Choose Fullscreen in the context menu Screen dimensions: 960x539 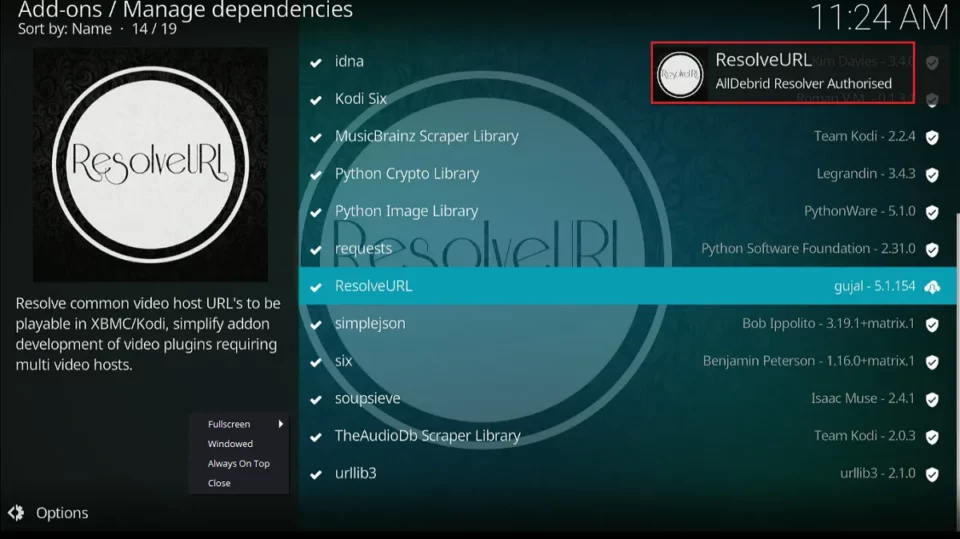[229, 424]
